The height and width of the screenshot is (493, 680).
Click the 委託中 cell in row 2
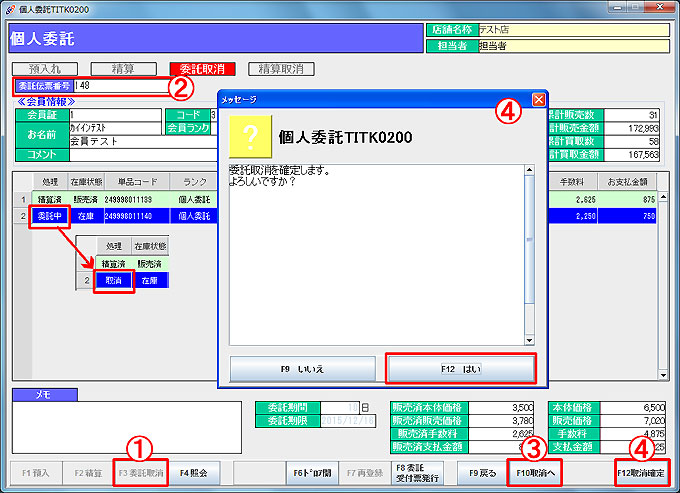[x=49, y=216]
